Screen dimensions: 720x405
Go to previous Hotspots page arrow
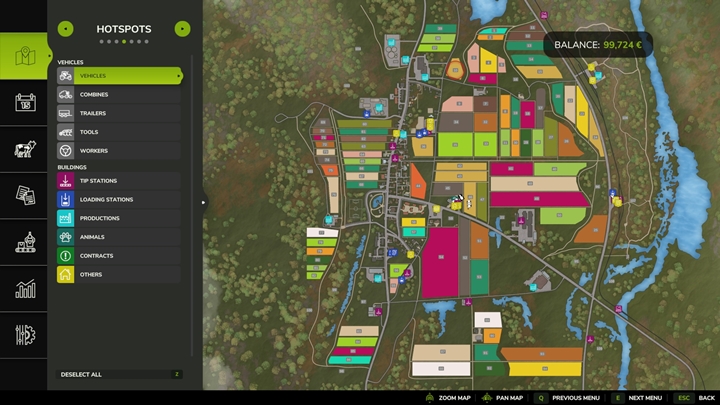coord(66,29)
